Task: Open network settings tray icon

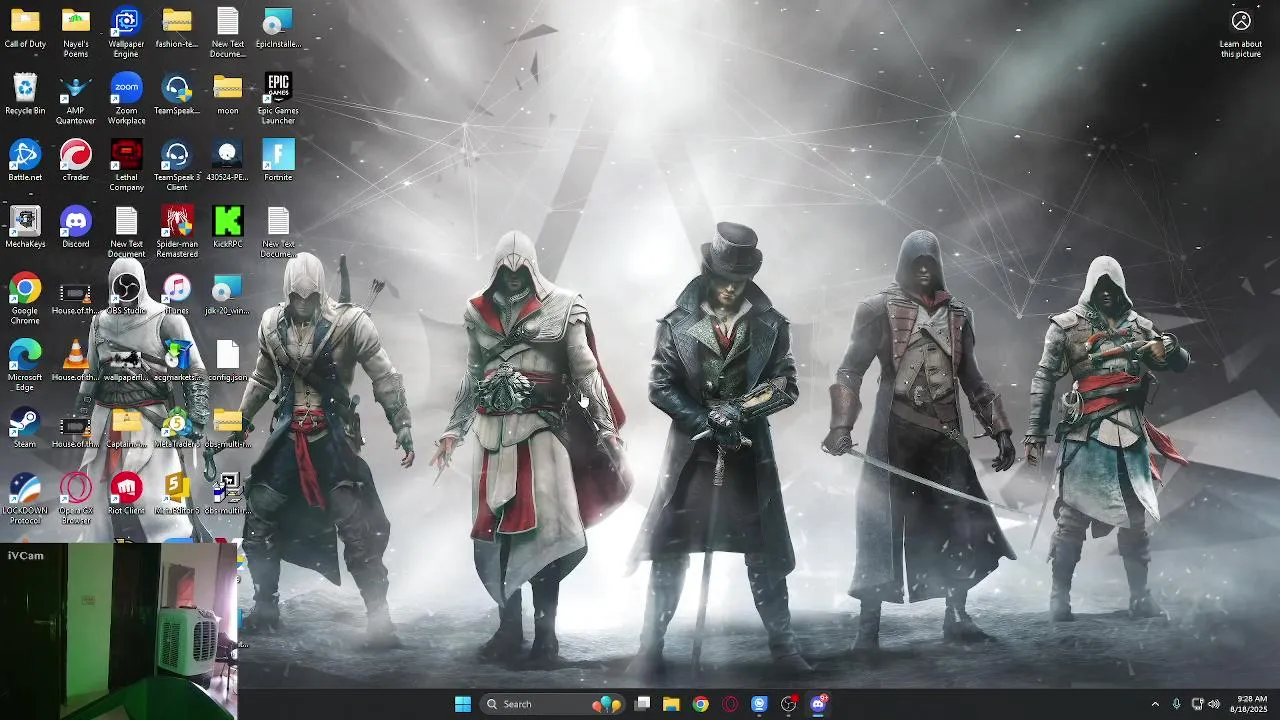Action: click(x=1197, y=704)
